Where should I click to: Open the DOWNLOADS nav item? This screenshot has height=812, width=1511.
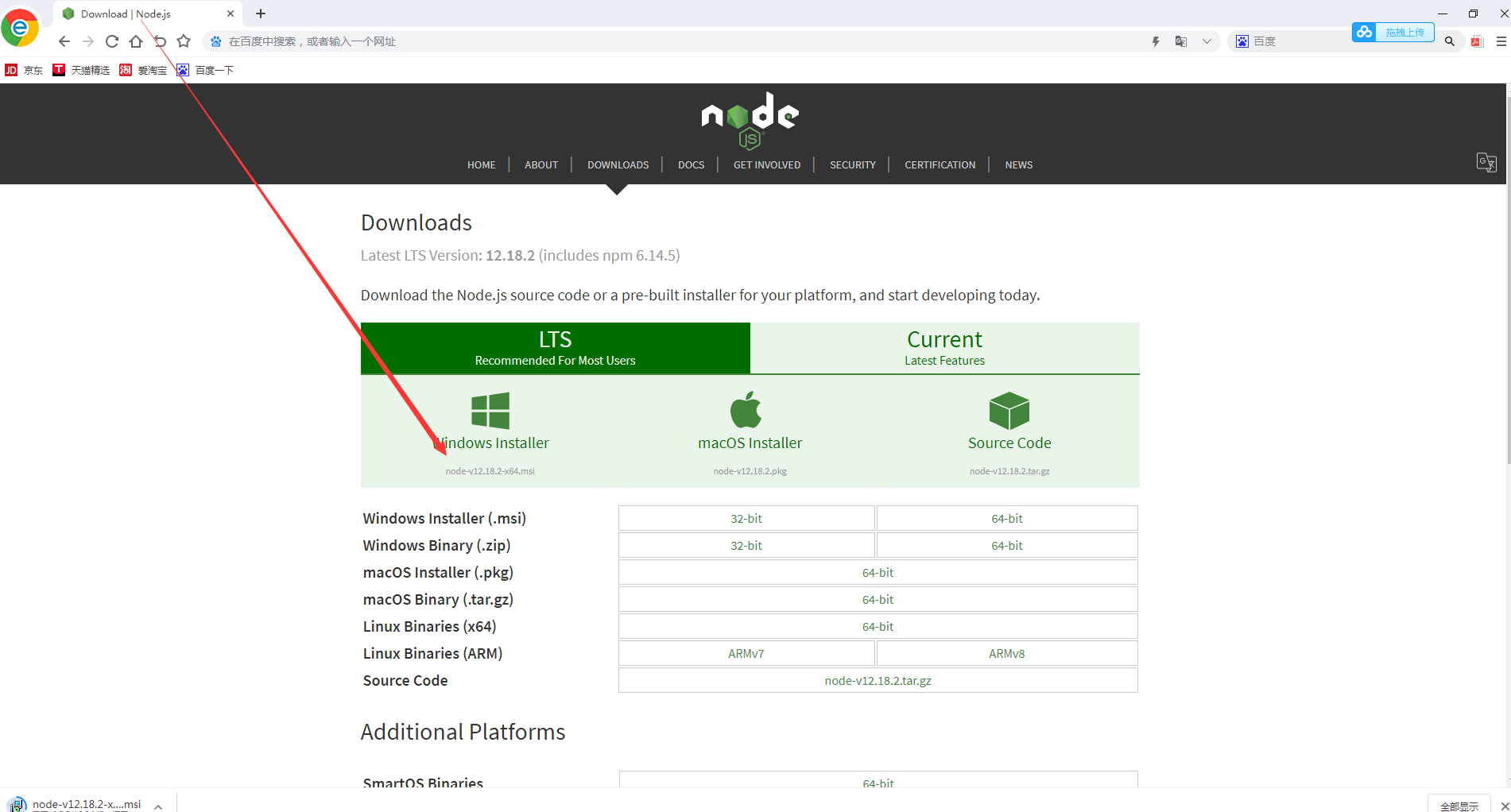618,164
